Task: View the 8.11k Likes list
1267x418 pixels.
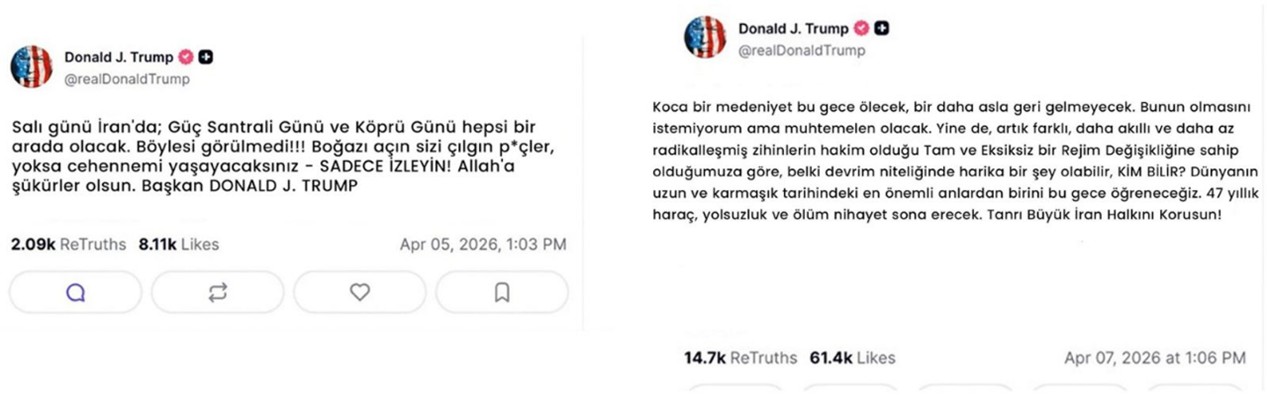Action: tap(178, 244)
